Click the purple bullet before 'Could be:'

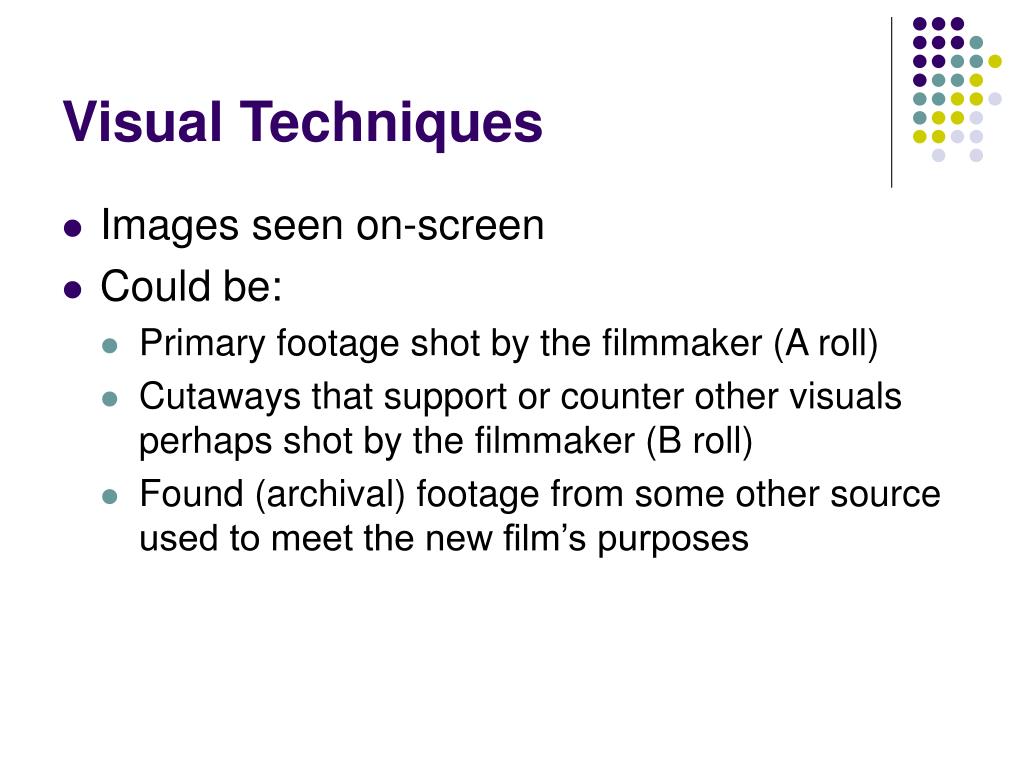pos(73,289)
